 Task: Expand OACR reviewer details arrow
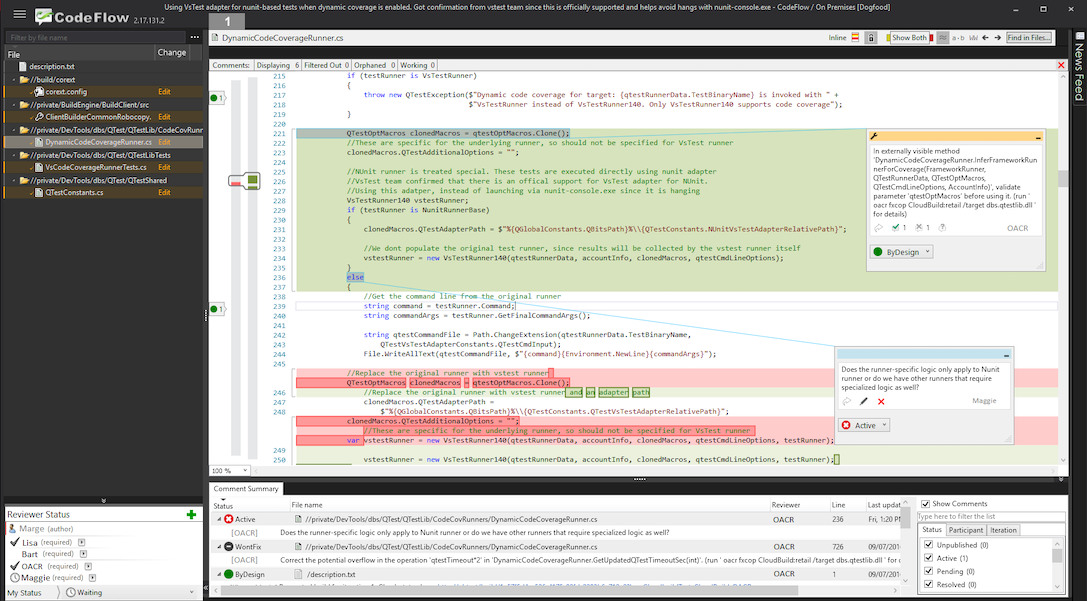pyautogui.click(x=88, y=566)
